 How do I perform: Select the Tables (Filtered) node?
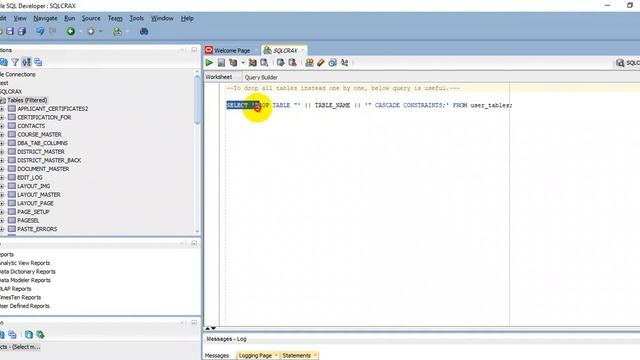27,100
